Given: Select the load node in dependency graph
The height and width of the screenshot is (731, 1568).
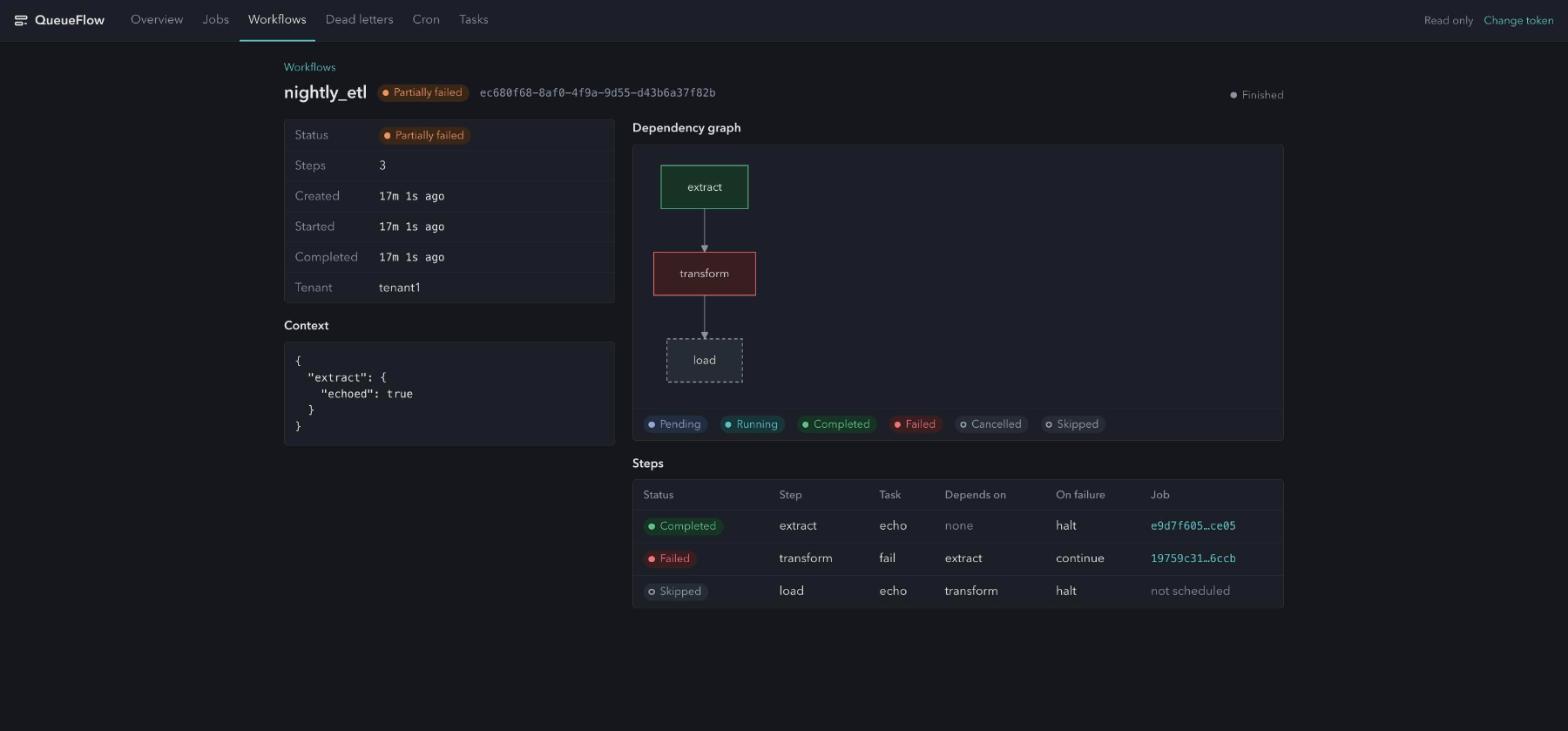Looking at the screenshot, I should pos(704,360).
